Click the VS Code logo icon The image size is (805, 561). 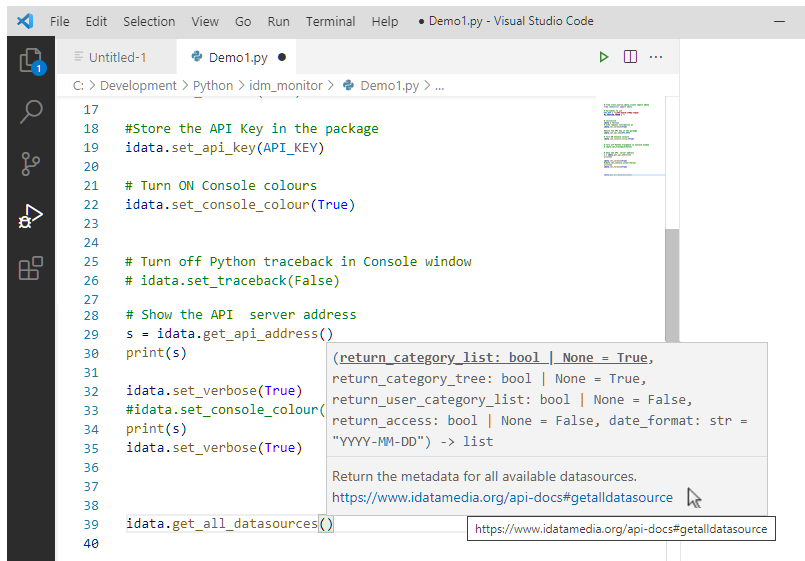tap(25, 21)
